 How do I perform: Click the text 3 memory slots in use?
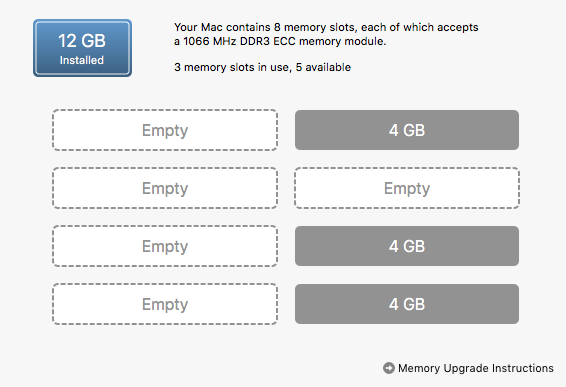pos(233,67)
